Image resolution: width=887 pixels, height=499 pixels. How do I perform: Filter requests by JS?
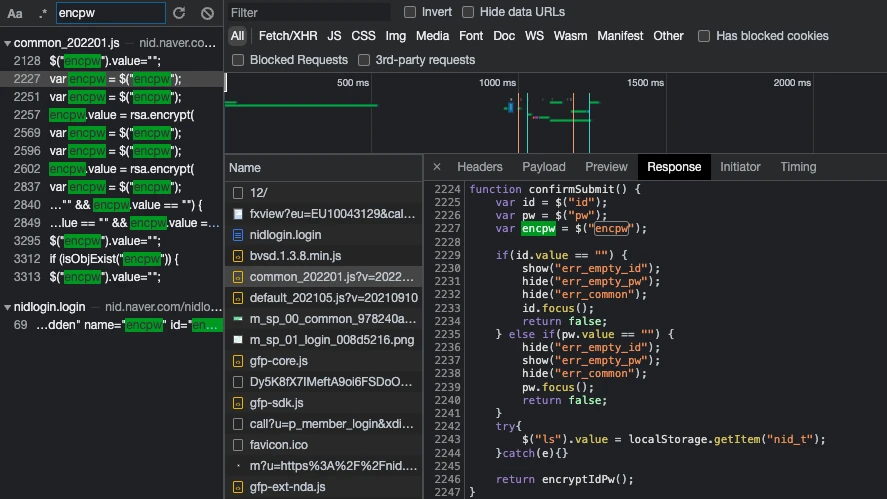point(334,36)
